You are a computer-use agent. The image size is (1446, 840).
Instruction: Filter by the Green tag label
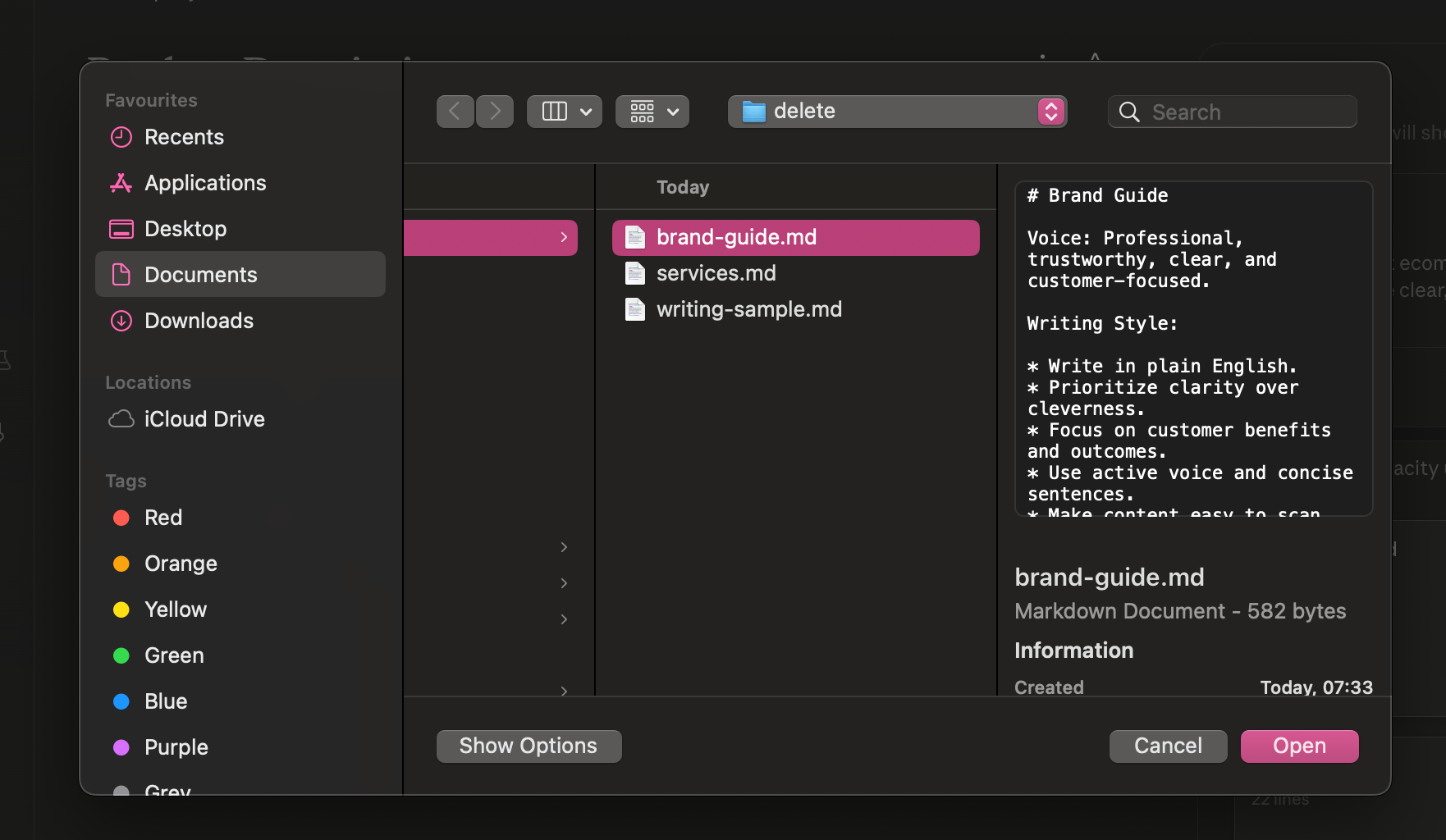pos(174,655)
